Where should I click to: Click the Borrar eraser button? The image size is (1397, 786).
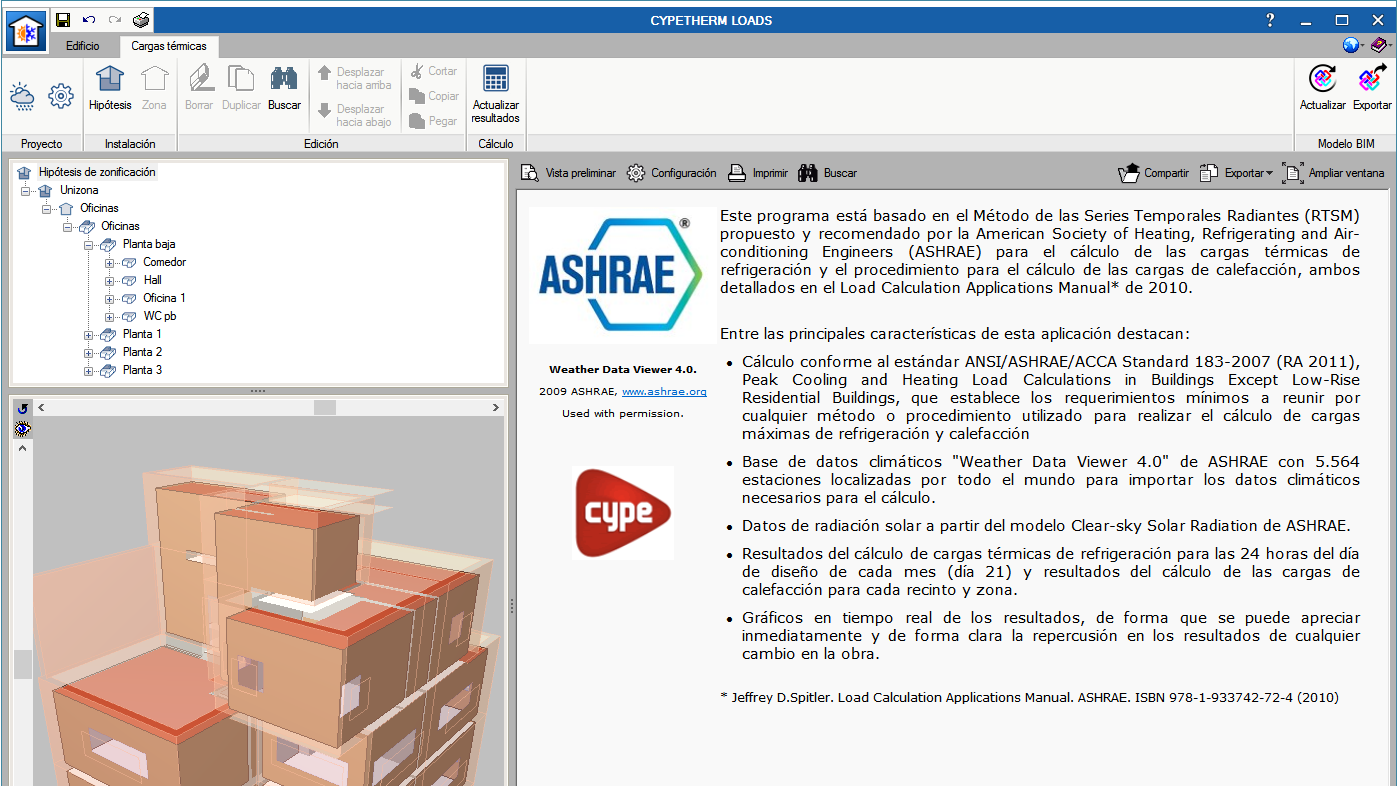pos(199,89)
